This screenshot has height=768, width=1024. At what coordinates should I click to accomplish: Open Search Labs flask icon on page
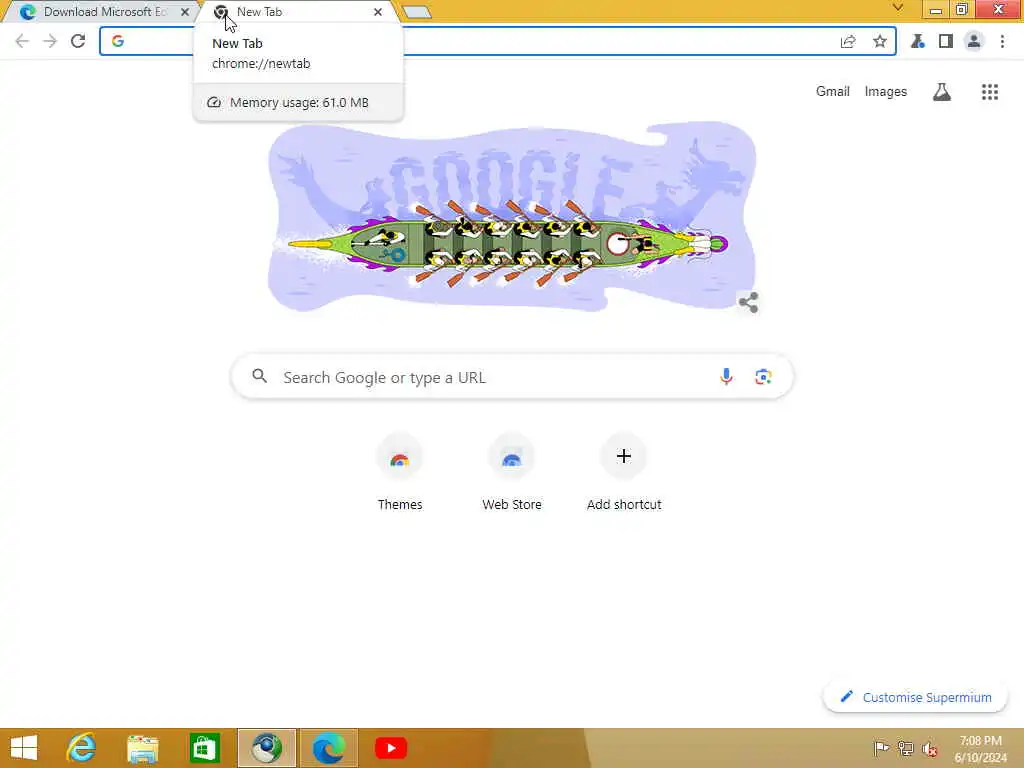click(x=942, y=92)
